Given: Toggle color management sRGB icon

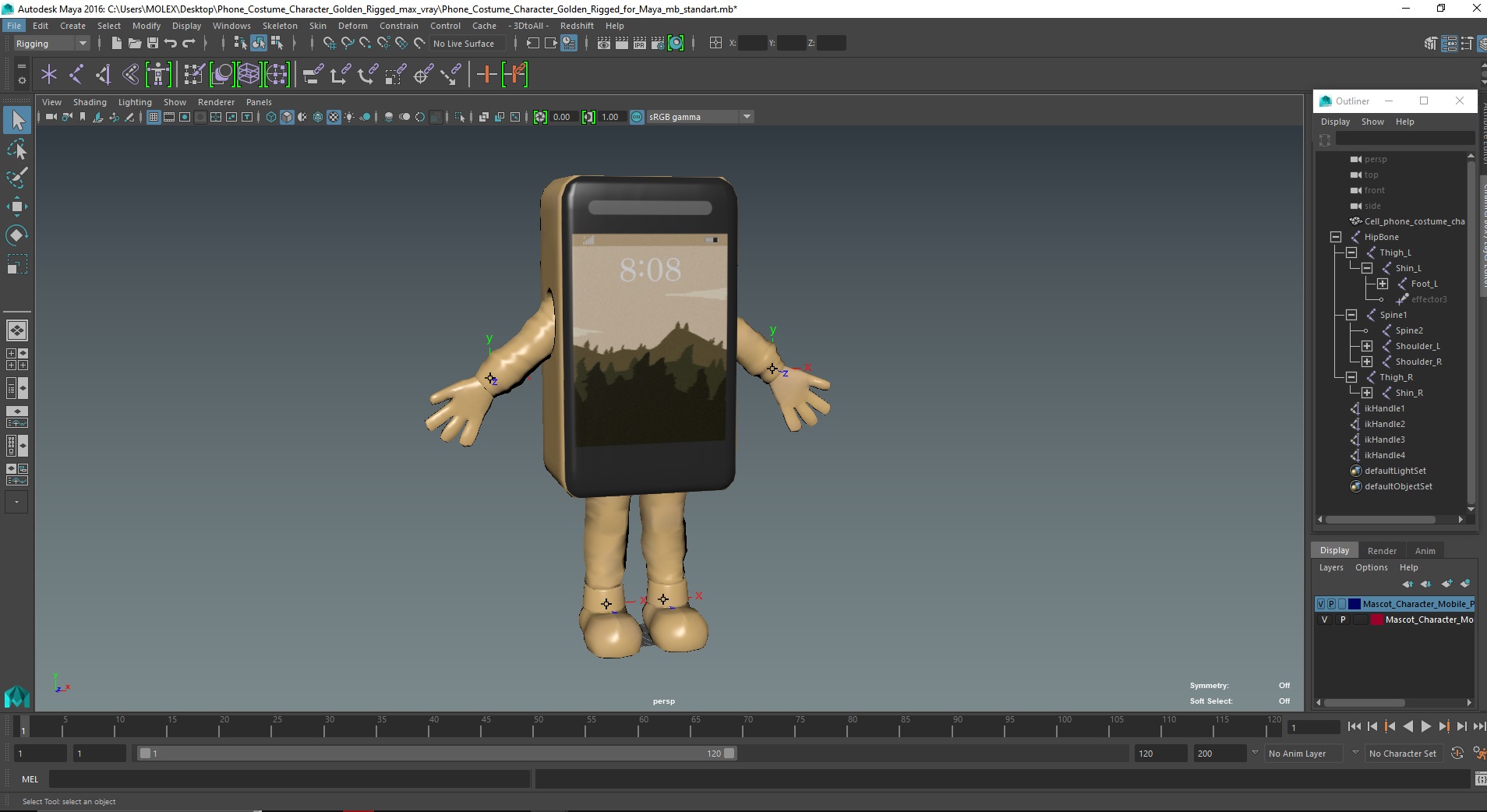Looking at the screenshot, I should point(637,117).
